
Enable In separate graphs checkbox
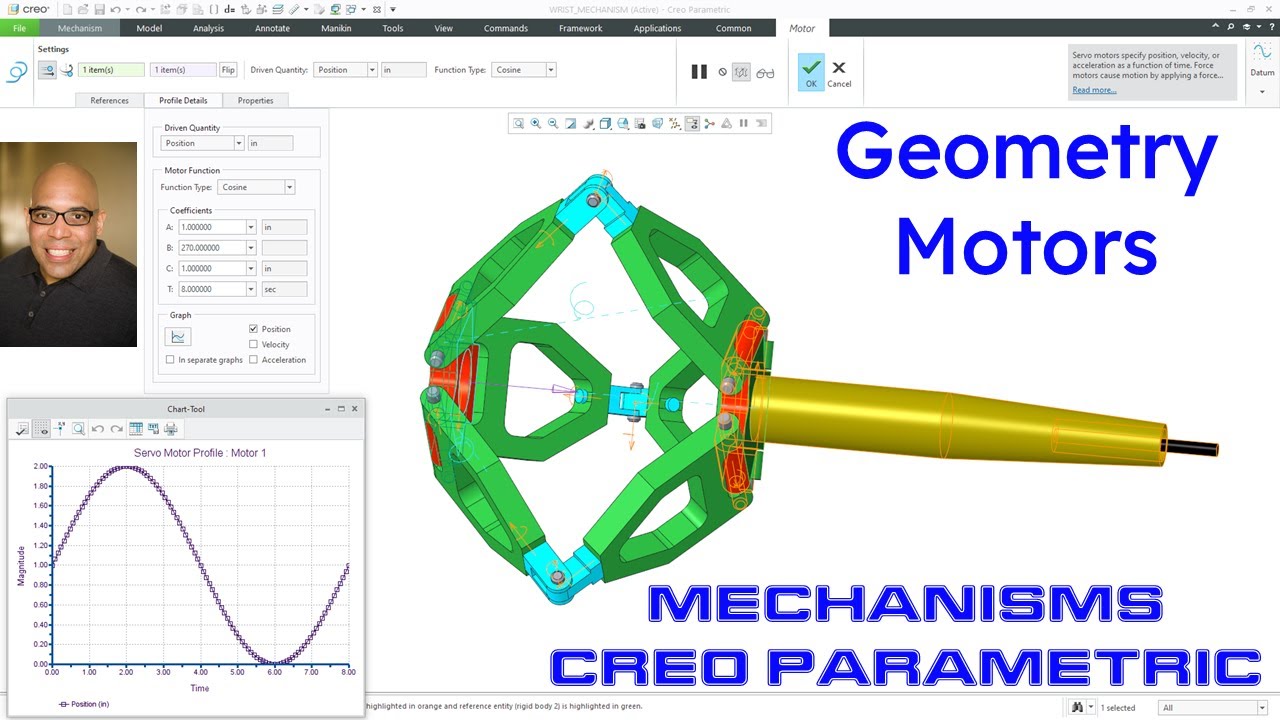point(170,360)
